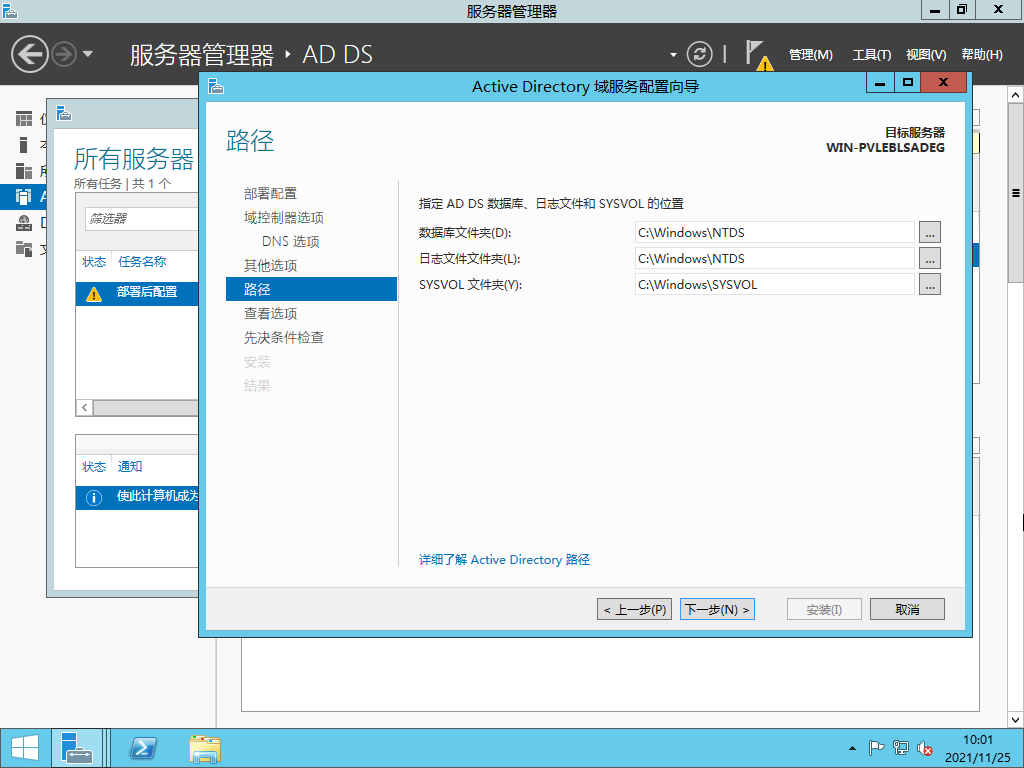The height and width of the screenshot is (768, 1024).
Task: Launch PowerShell from the taskbar
Action: pos(143,748)
